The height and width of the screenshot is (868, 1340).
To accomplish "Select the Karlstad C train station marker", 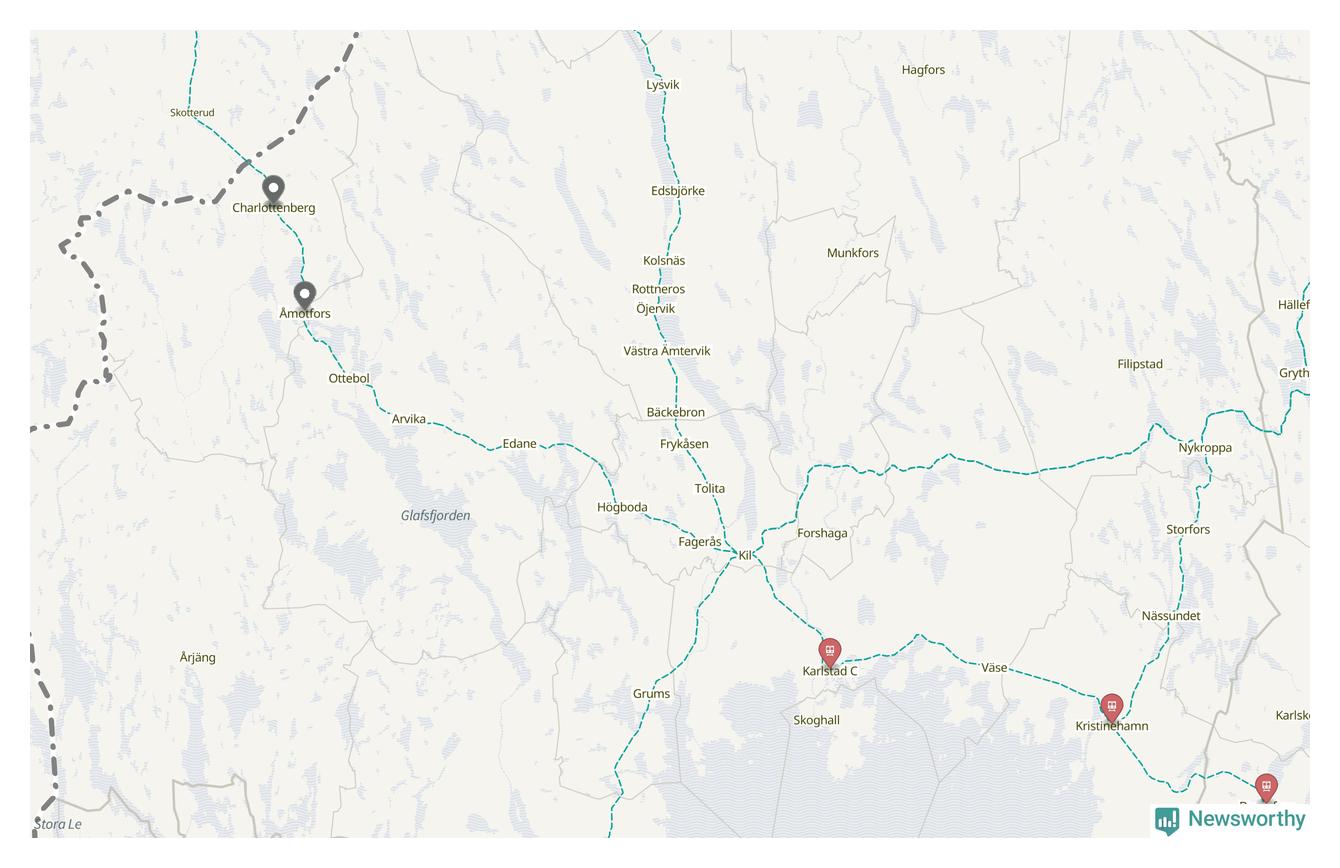I will [829, 652].
